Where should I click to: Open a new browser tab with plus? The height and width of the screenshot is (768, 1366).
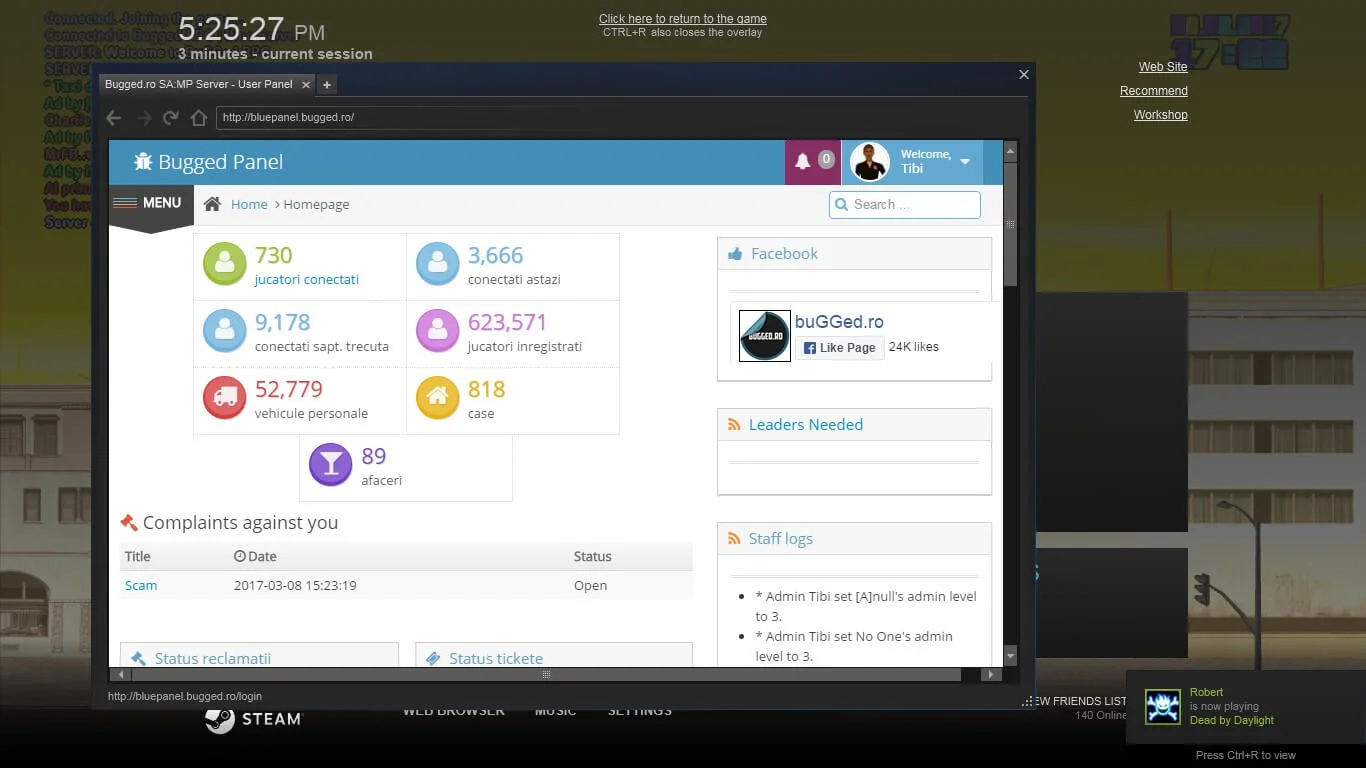[327, 85]
